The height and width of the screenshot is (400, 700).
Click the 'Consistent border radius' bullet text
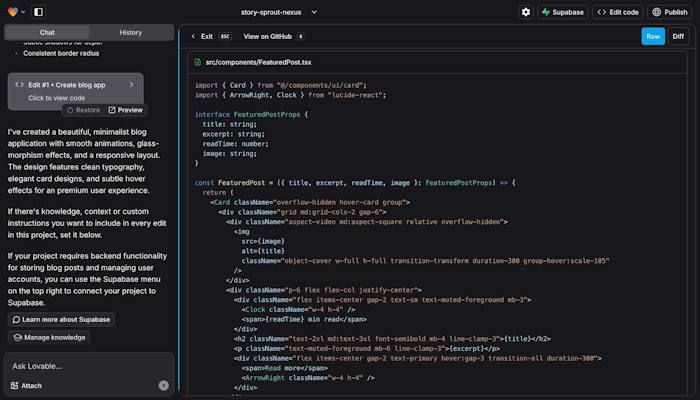coord(61,53)
